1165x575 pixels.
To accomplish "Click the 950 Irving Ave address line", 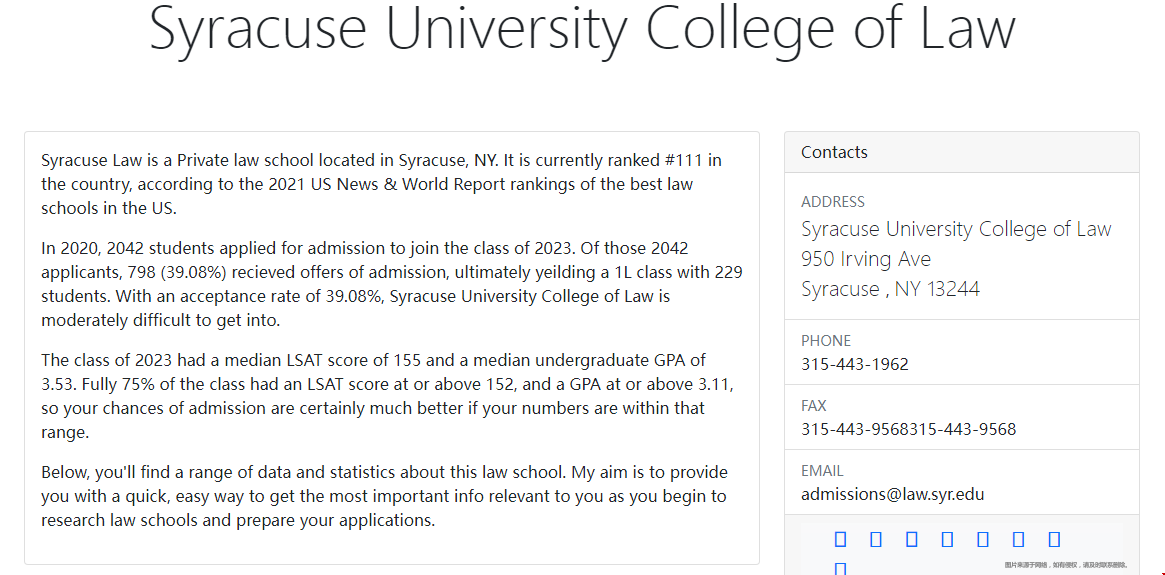I will [866, 259].
